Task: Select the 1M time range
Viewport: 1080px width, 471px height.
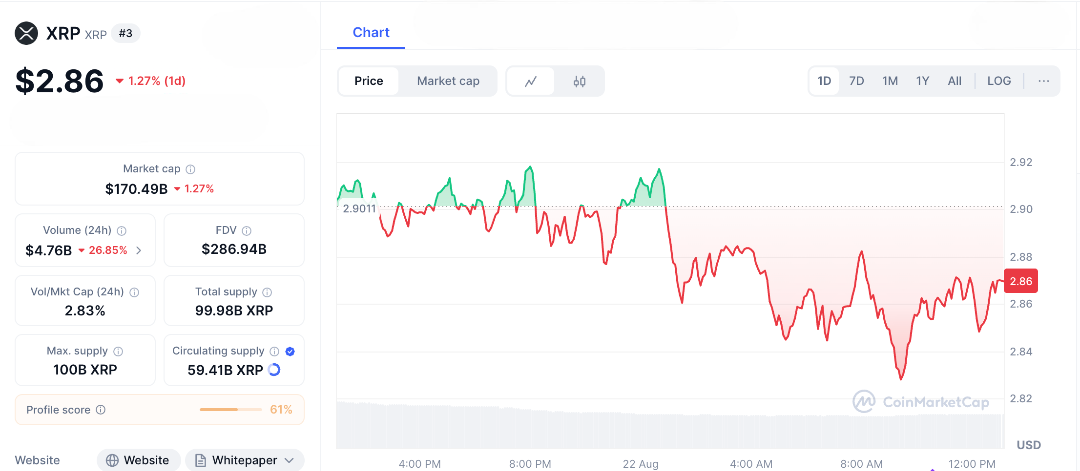Action: coord(890,81)
